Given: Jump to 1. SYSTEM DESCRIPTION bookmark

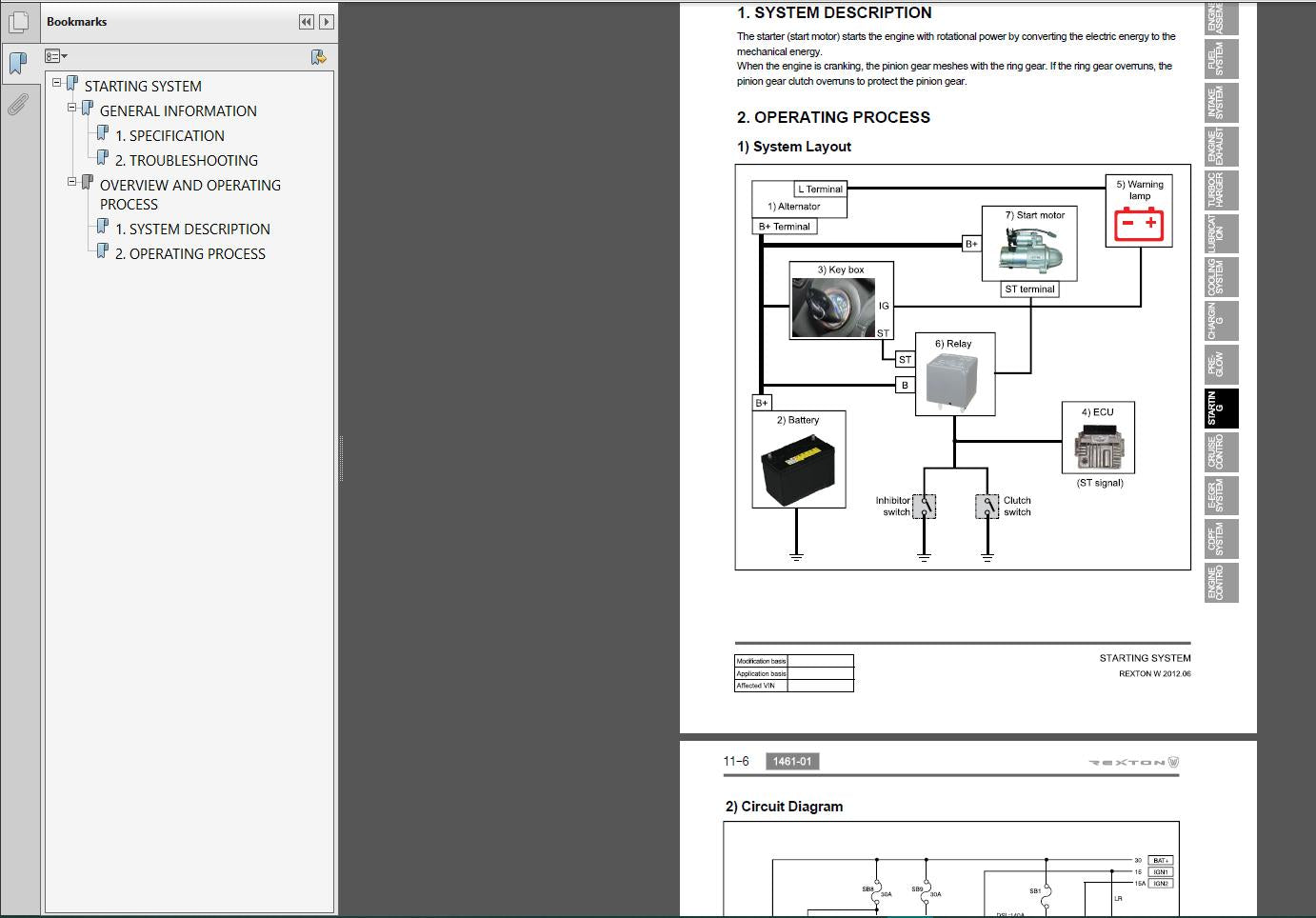Looking at the screenshot, I should click(x=192, y=229).
